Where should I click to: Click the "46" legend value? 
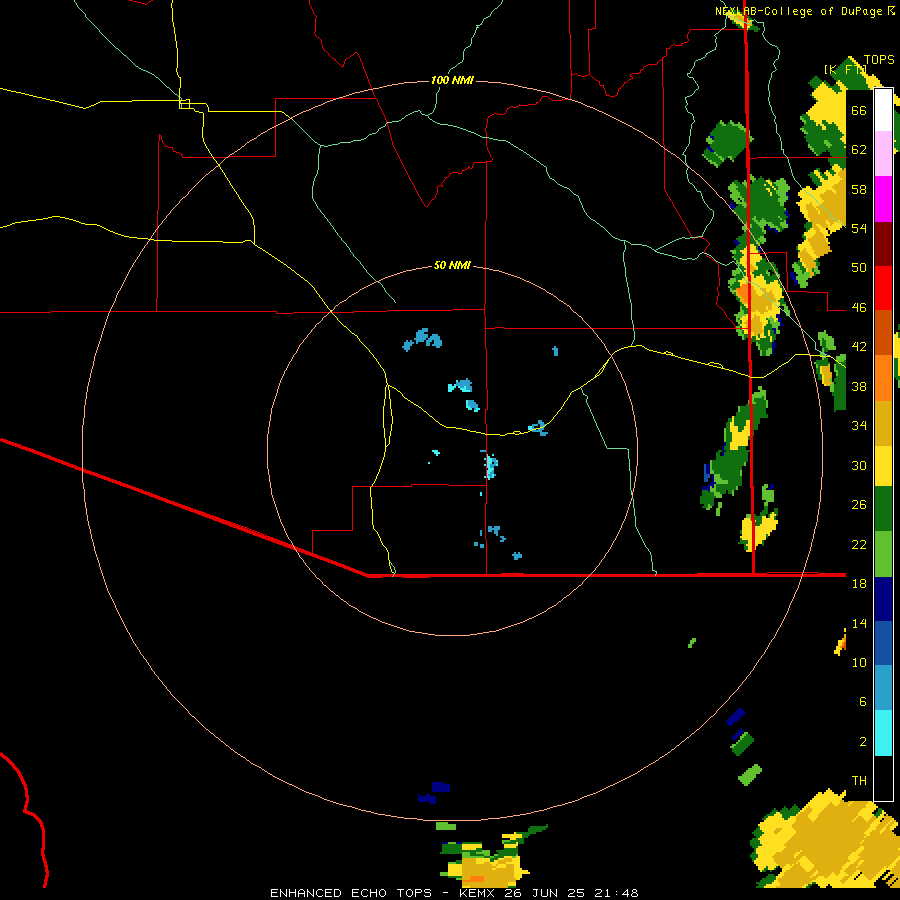tap(859, 308)
